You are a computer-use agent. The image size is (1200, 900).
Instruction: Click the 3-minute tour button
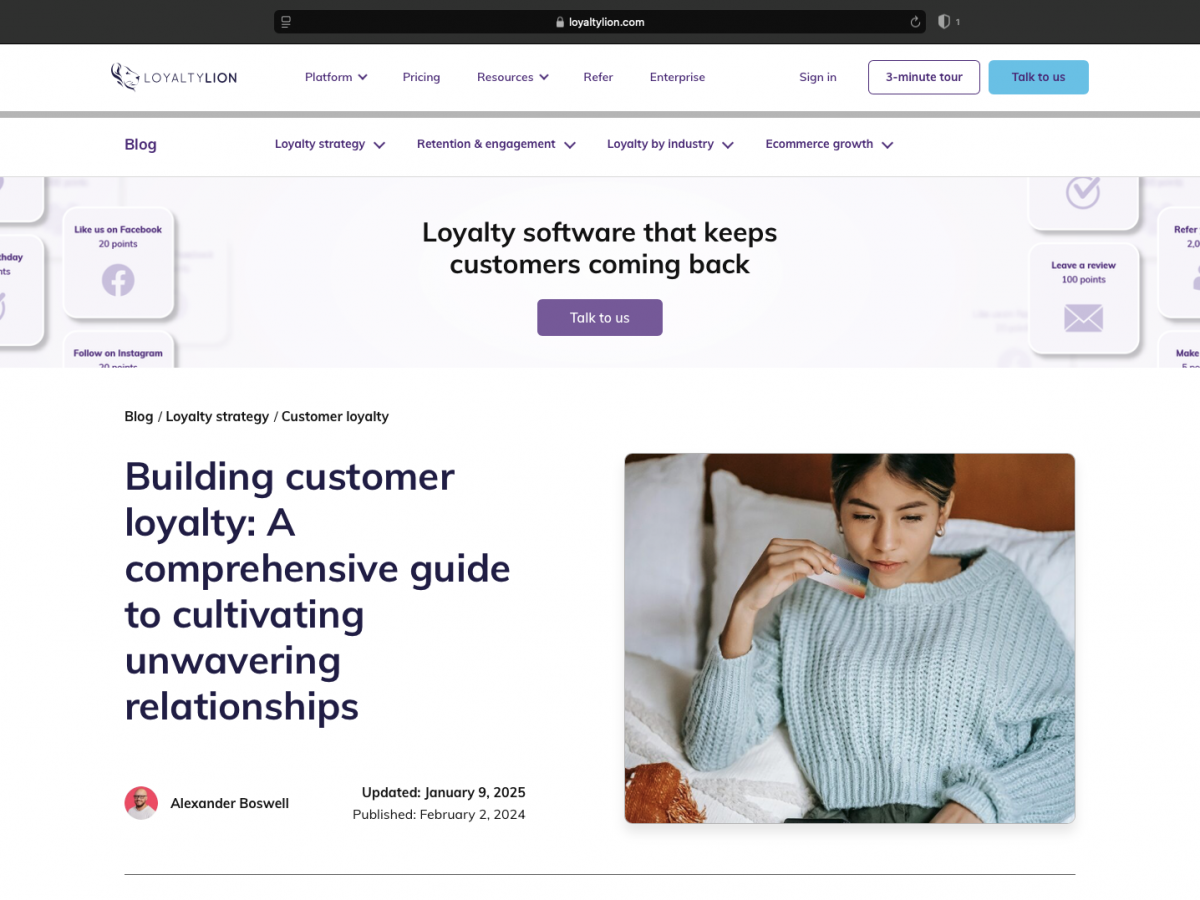[924, 77]
